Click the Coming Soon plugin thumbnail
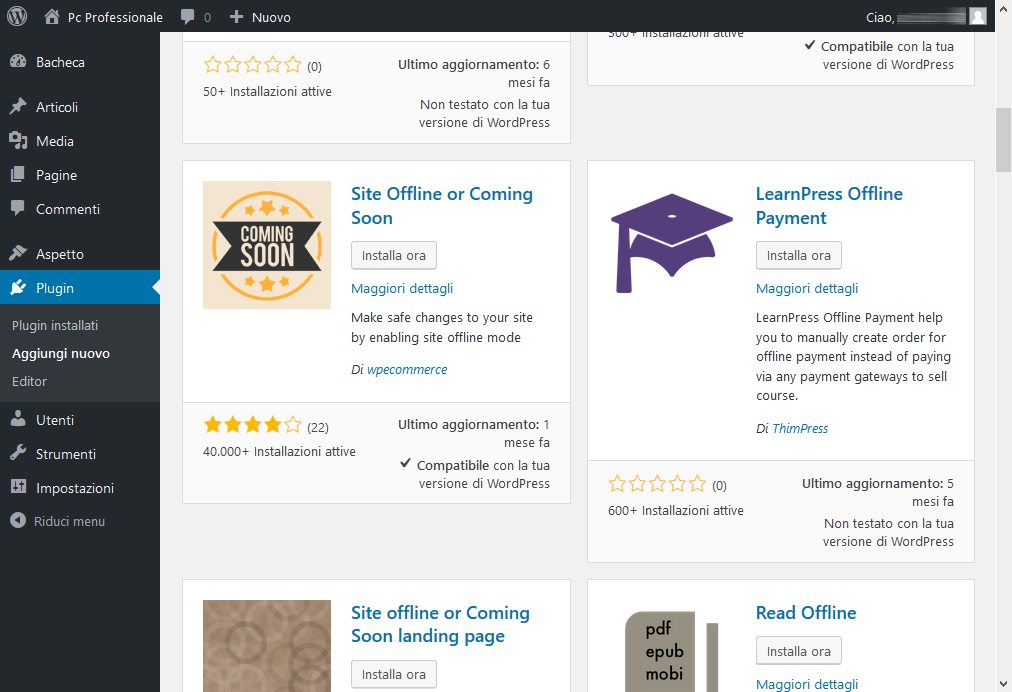The width and height of the screenshot is (1012, 692). [266, 244]
